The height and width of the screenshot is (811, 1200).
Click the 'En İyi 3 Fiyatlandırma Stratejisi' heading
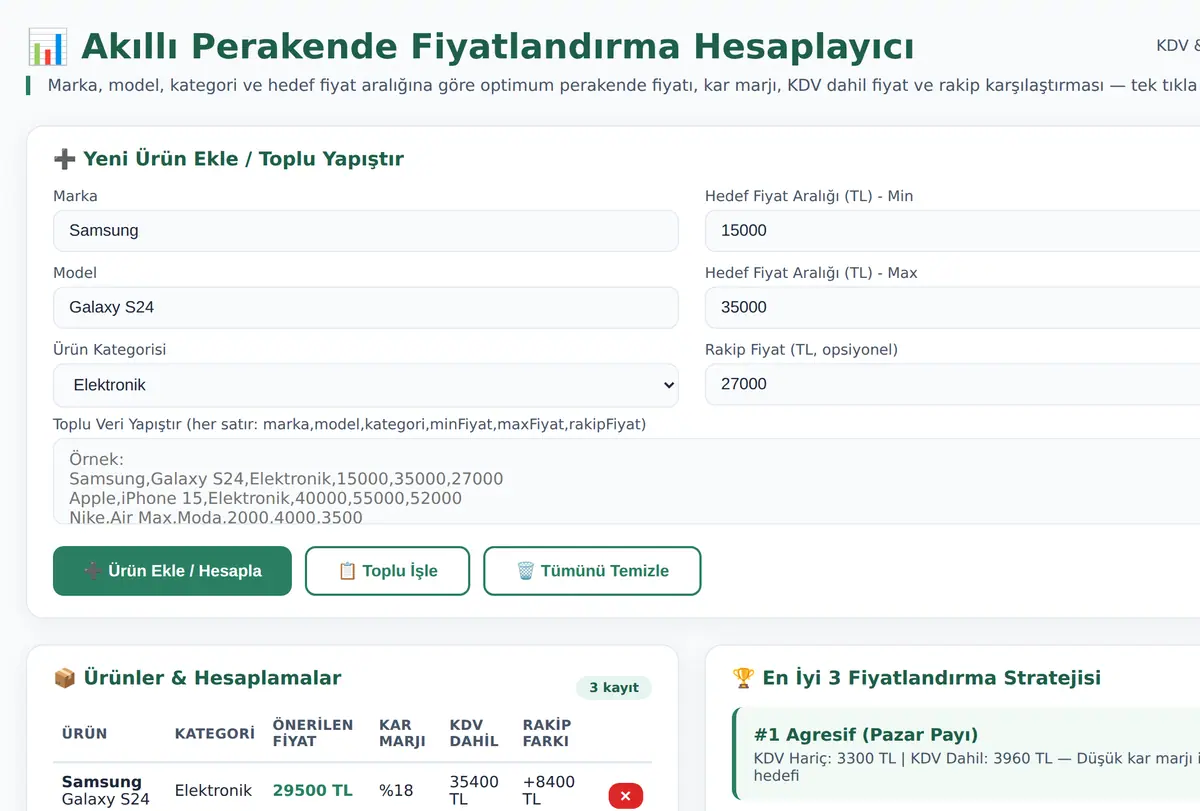[931, 678]
